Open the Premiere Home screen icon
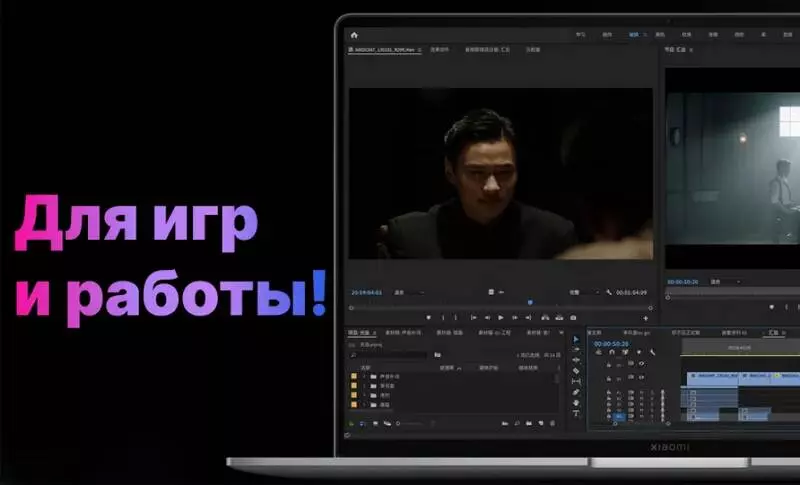This screenshot has height=485, width=800. [x=354, y=35]
